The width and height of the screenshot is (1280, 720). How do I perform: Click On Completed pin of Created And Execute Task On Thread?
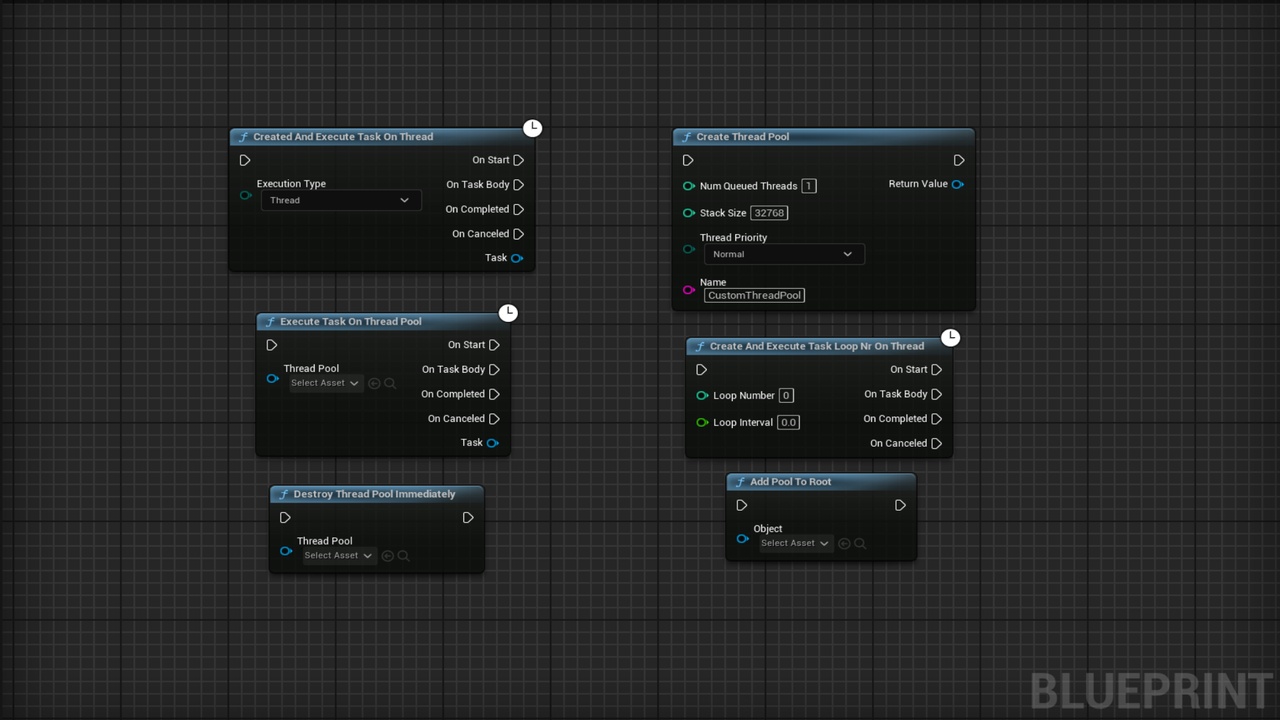tap(518, 209)
